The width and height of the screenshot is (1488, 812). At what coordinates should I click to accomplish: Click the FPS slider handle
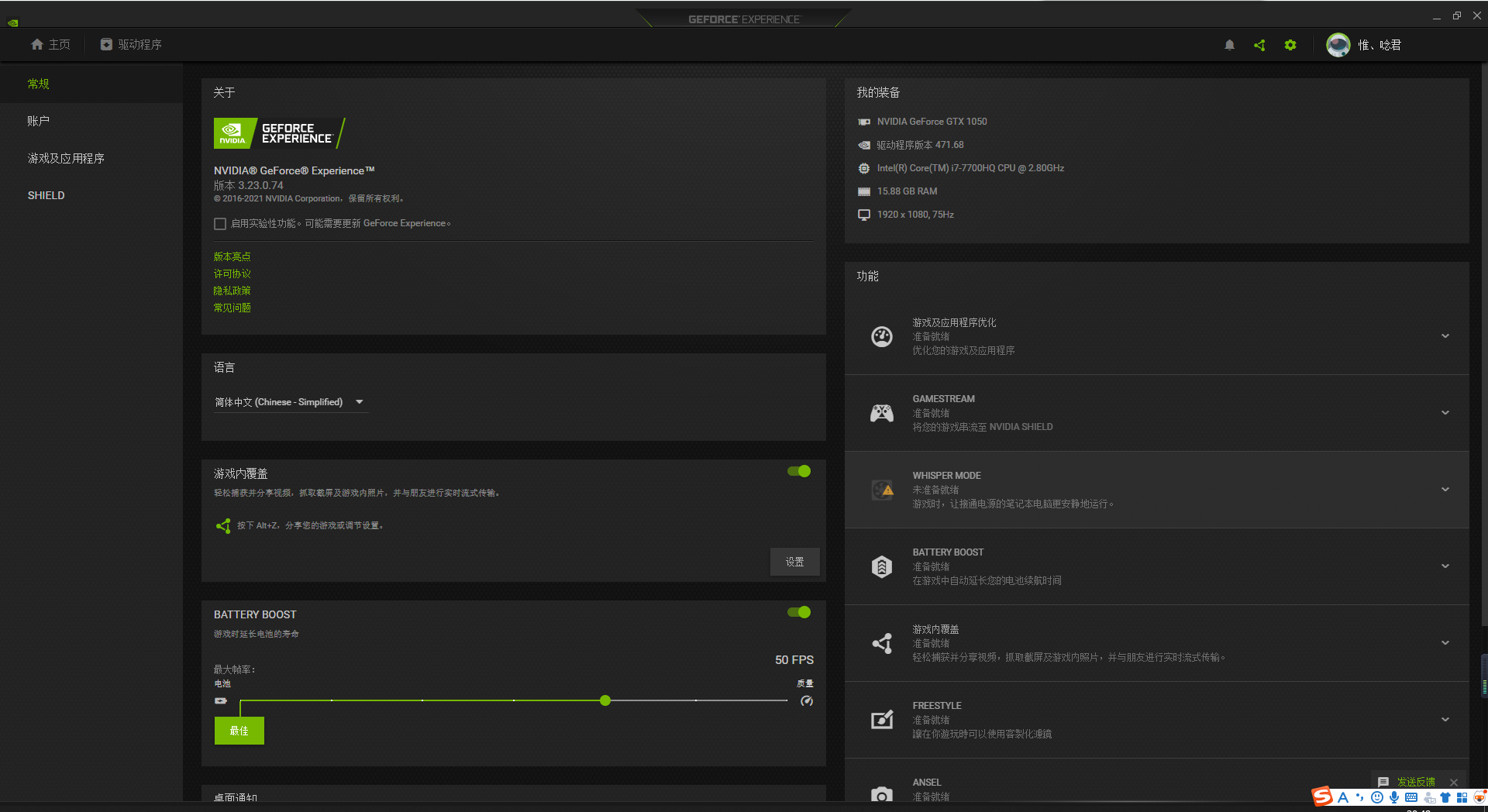coord(605,700)
